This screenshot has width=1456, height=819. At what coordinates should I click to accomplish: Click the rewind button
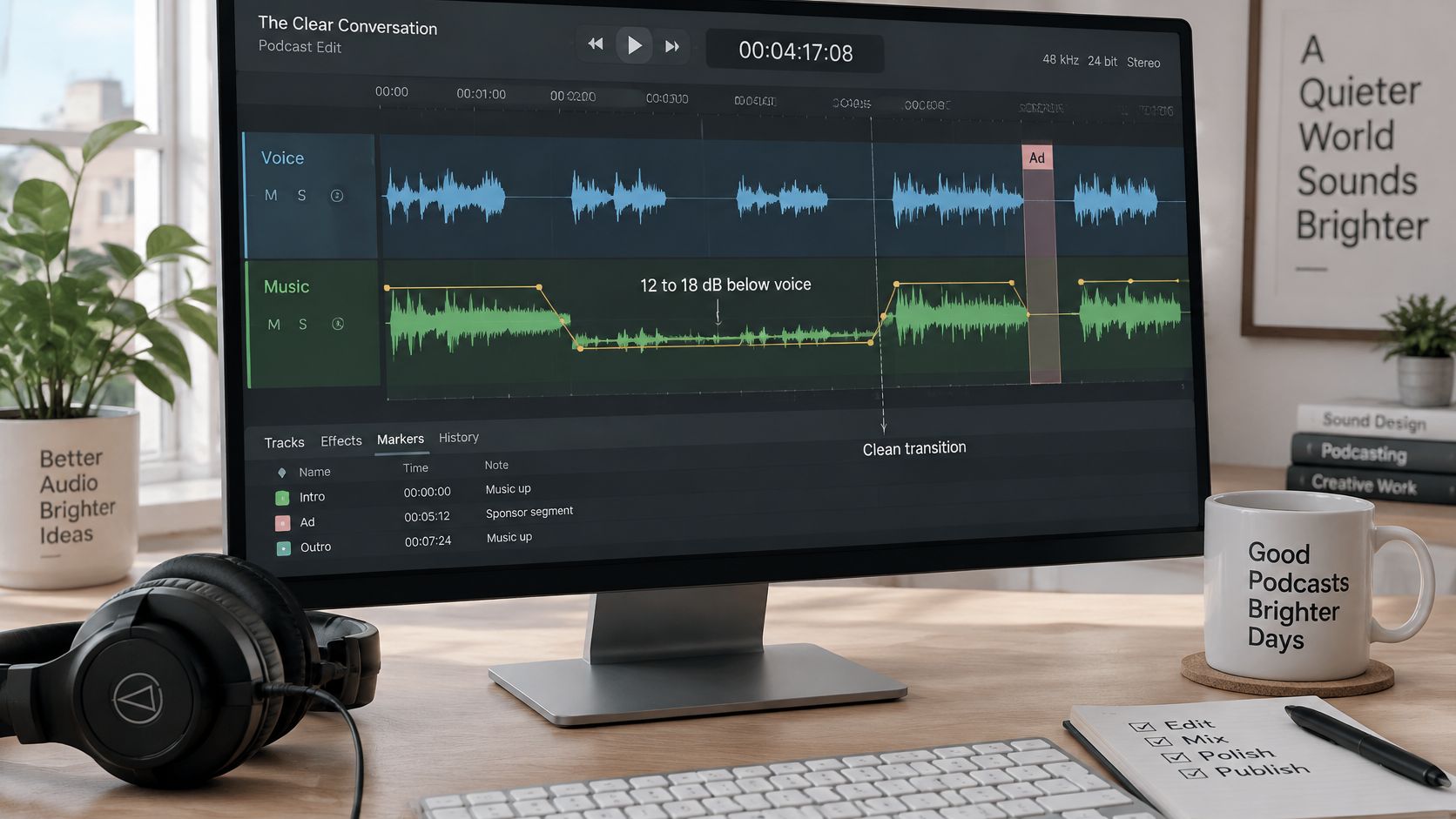[x=596, y=44]
